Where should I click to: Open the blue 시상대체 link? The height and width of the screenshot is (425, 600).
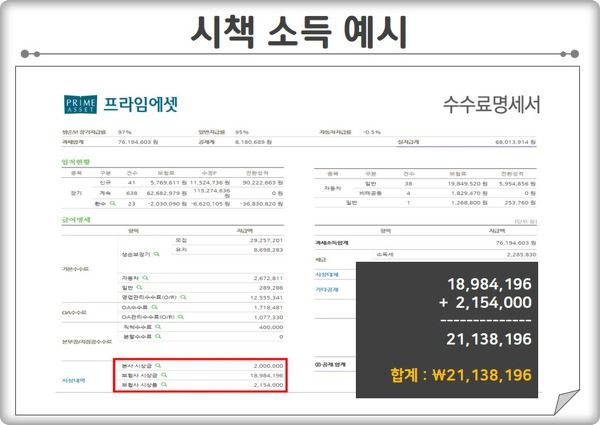click(x=326, y=275)
